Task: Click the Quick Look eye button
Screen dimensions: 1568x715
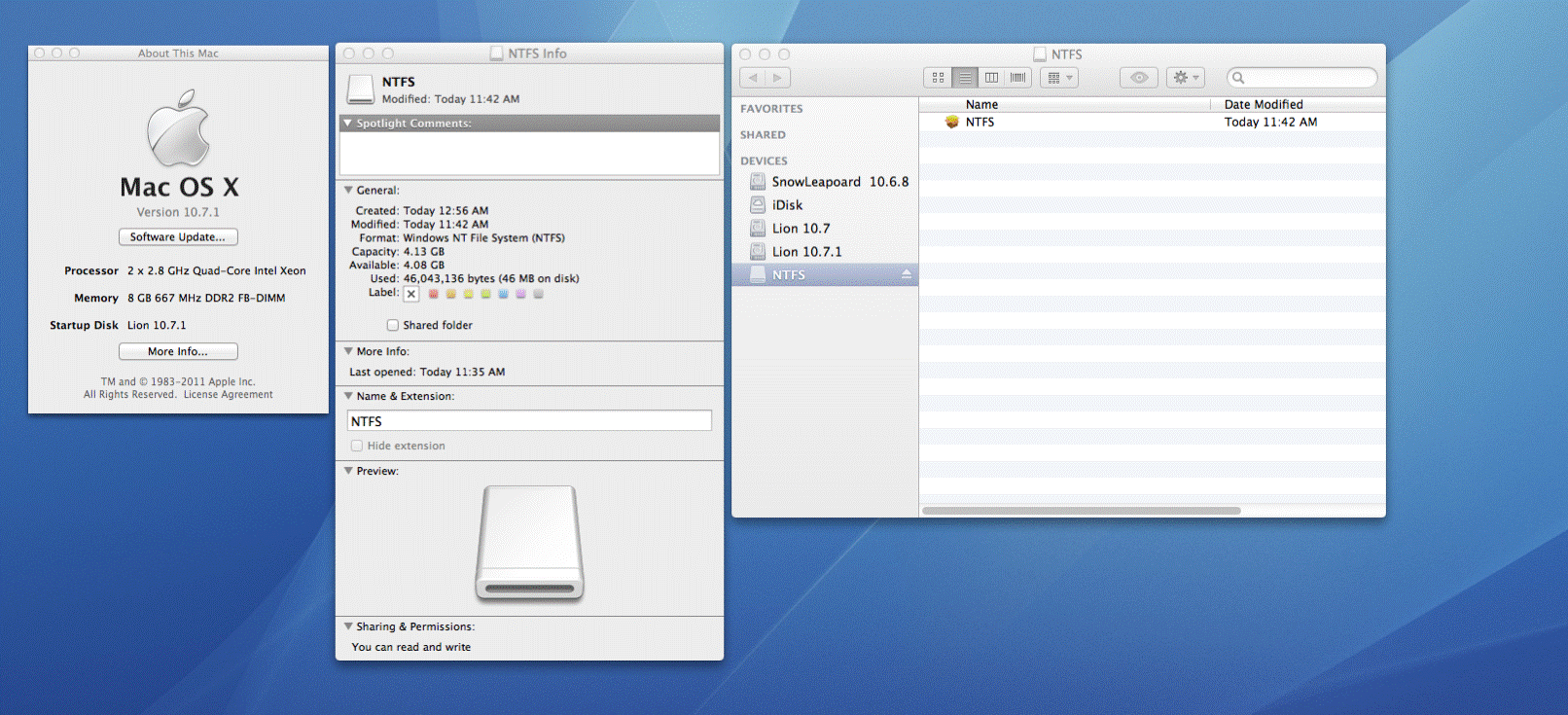Action: pyautogui.click(x=1139, y=78)
